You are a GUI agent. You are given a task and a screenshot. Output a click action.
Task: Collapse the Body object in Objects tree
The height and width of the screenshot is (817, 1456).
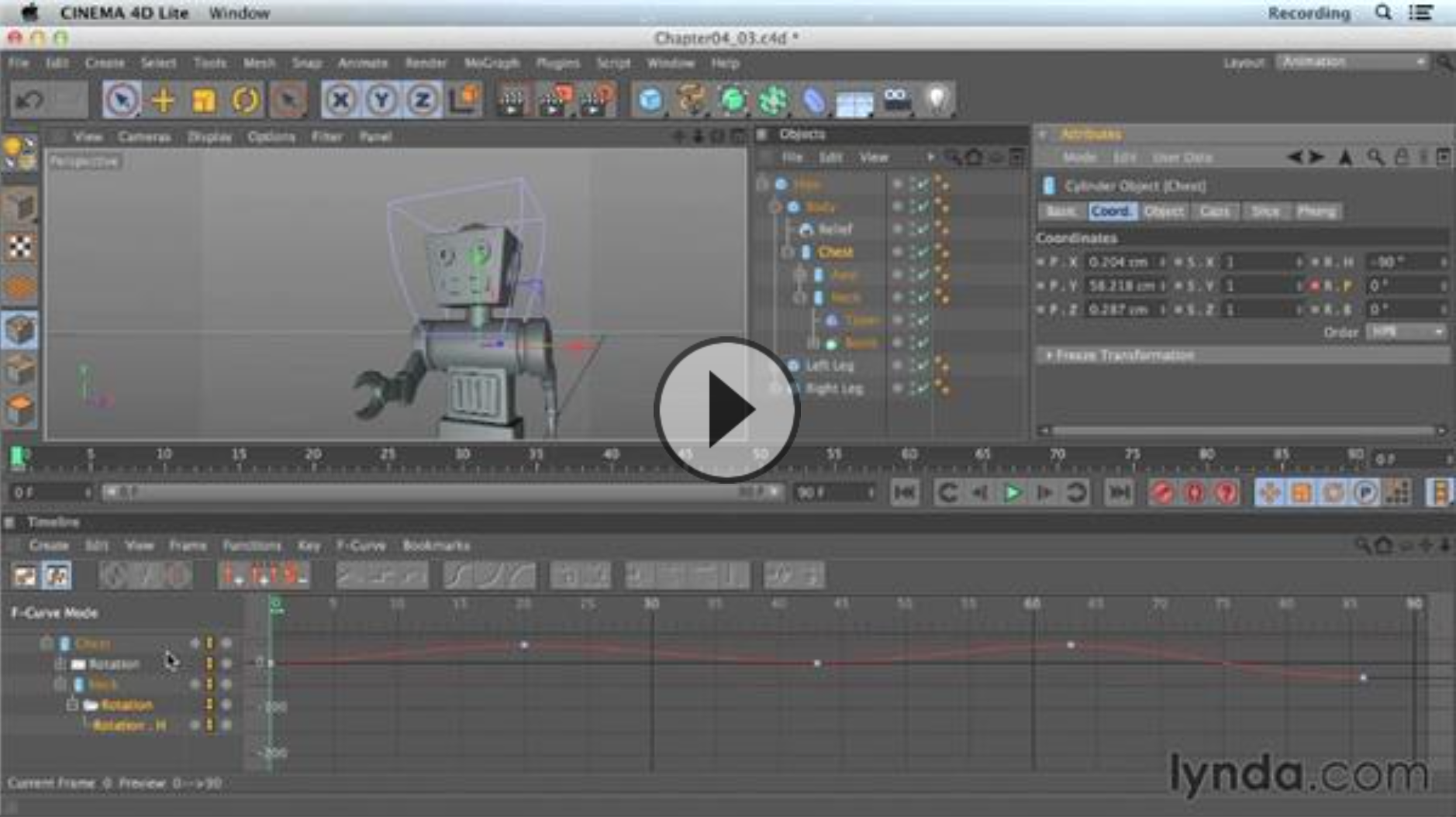(x=775, y=207)
